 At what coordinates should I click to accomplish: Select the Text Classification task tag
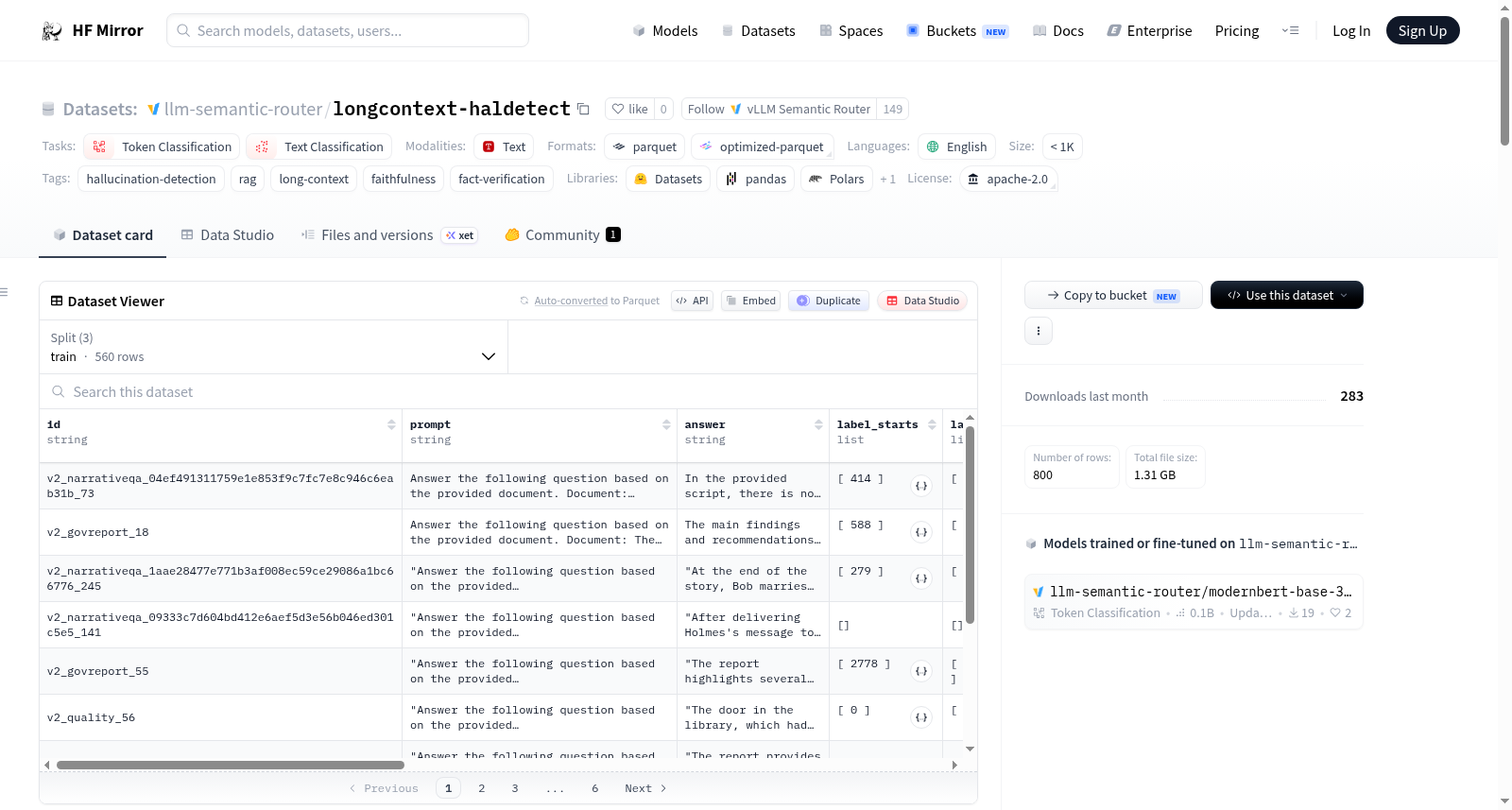click(x=318, y=146)
